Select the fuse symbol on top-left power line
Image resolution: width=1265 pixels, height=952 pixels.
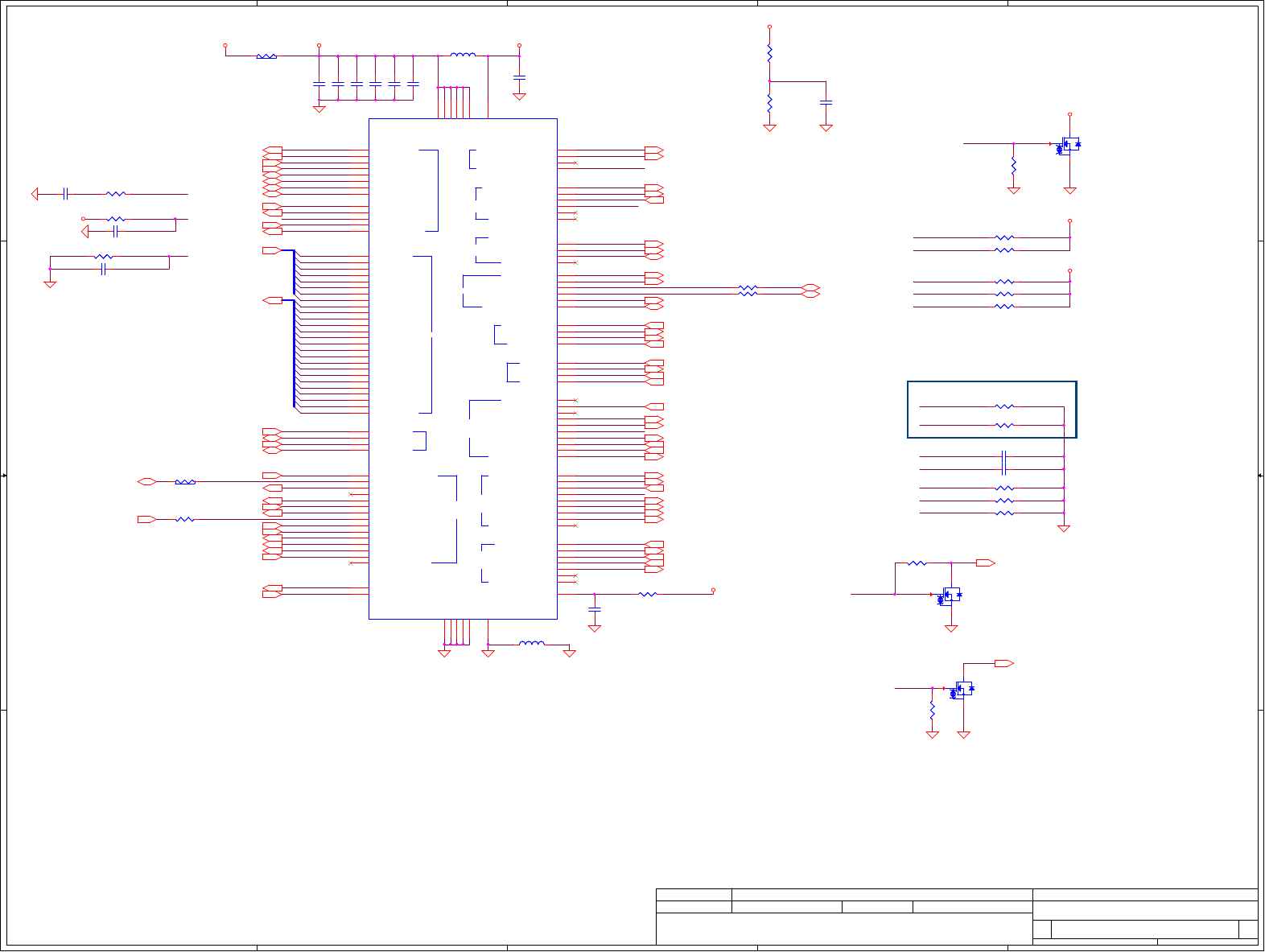click(x=266, y=56)
